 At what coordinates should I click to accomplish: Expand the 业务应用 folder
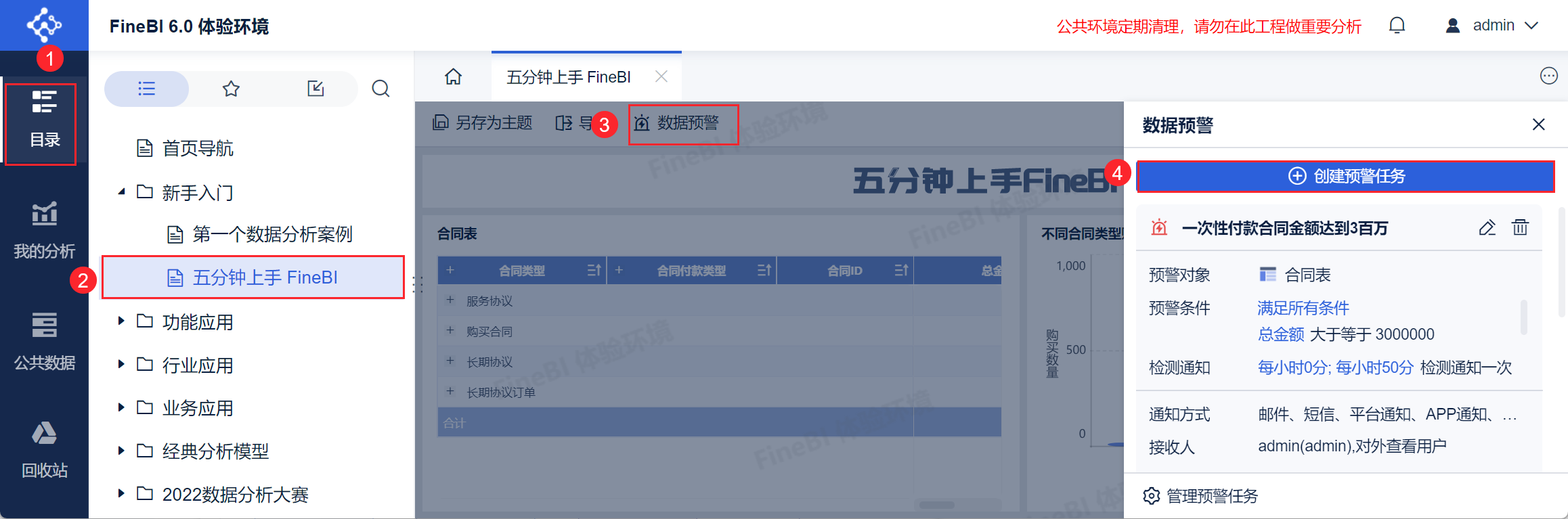pos(121,407)
